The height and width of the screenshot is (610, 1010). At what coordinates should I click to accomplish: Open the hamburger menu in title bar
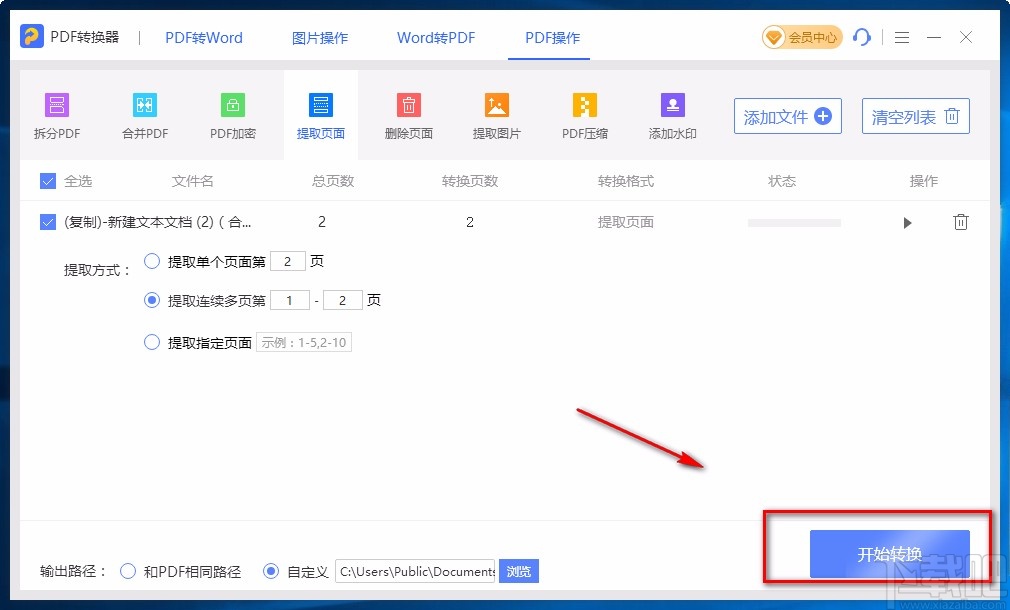click(901, 37)
